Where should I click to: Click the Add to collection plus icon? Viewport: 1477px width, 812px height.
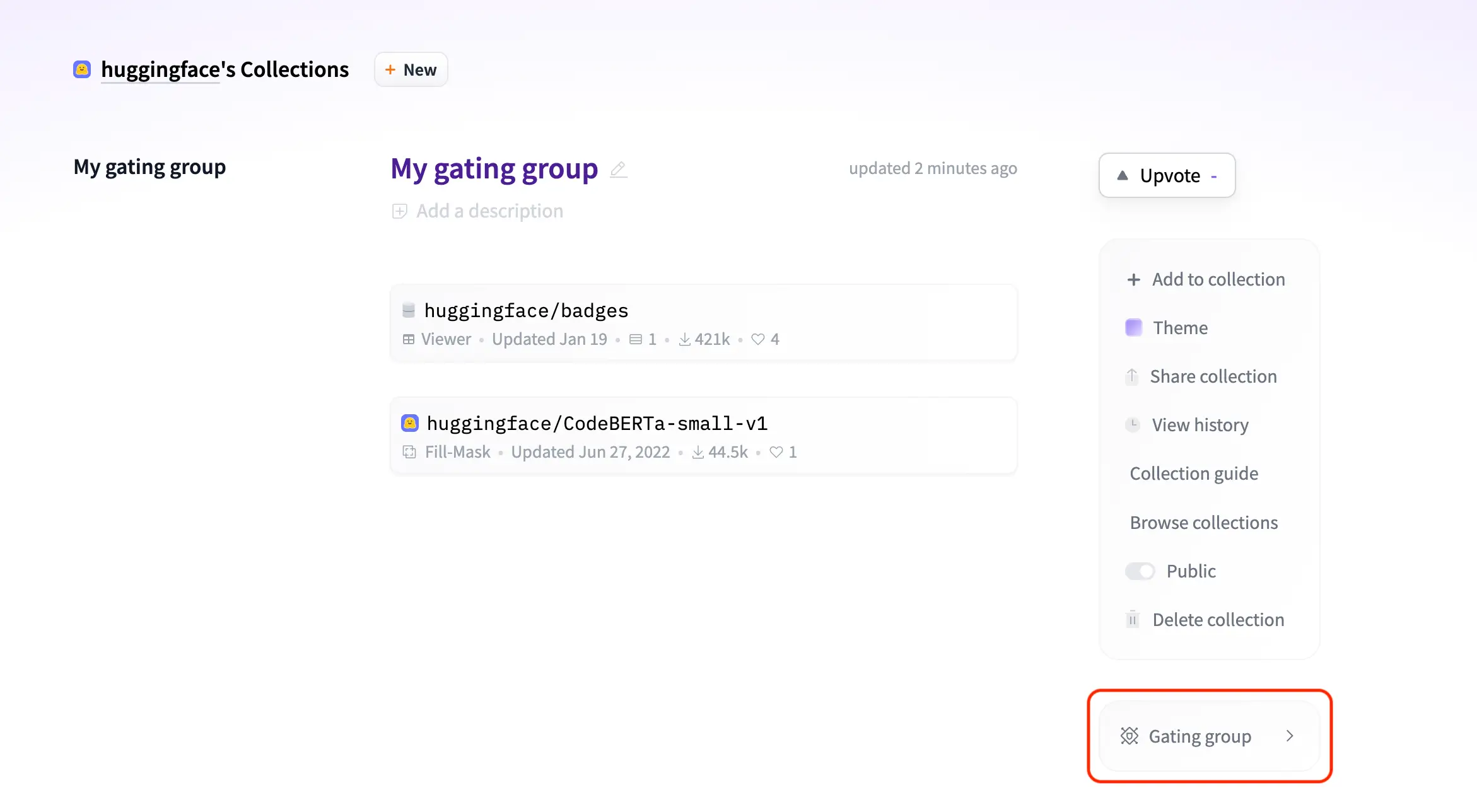[x=1132, y=279]
